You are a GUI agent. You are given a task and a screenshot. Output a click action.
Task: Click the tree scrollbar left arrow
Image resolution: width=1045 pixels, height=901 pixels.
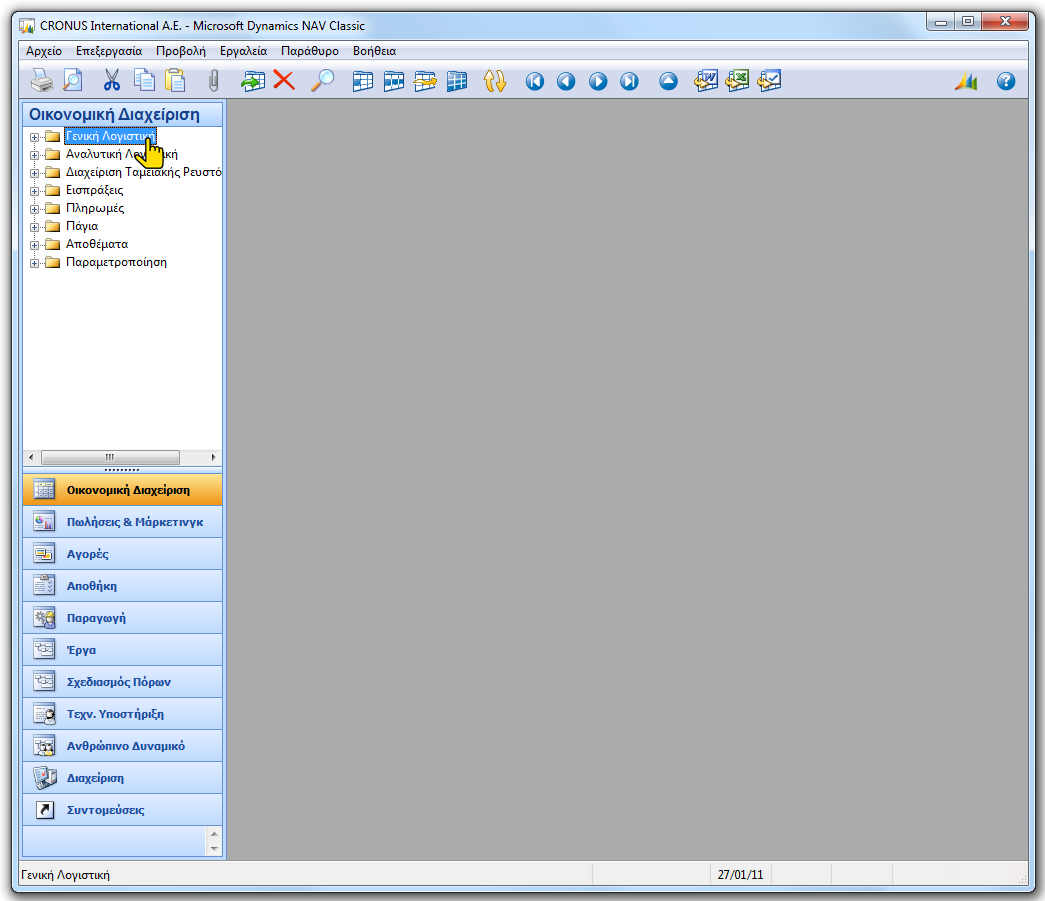tap(31, 457)
